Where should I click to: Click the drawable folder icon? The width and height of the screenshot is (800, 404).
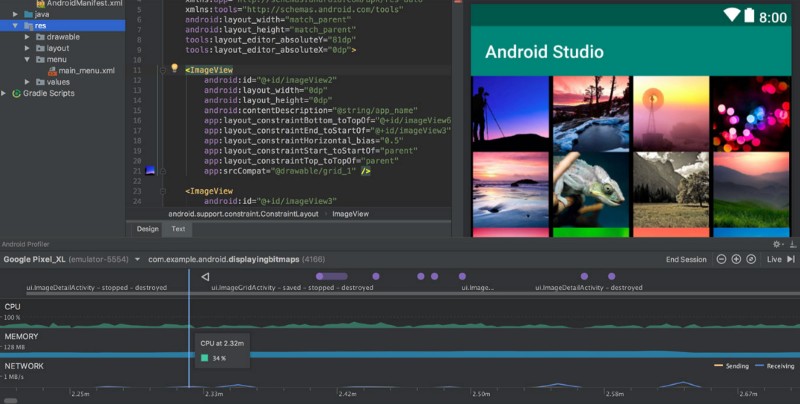point(40,37)
